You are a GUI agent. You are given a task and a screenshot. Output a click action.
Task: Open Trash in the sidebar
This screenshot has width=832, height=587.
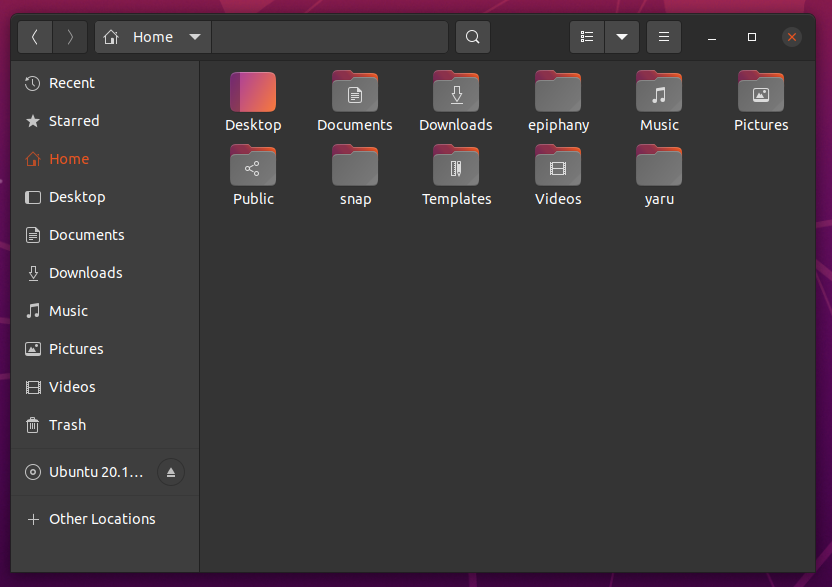105,425
